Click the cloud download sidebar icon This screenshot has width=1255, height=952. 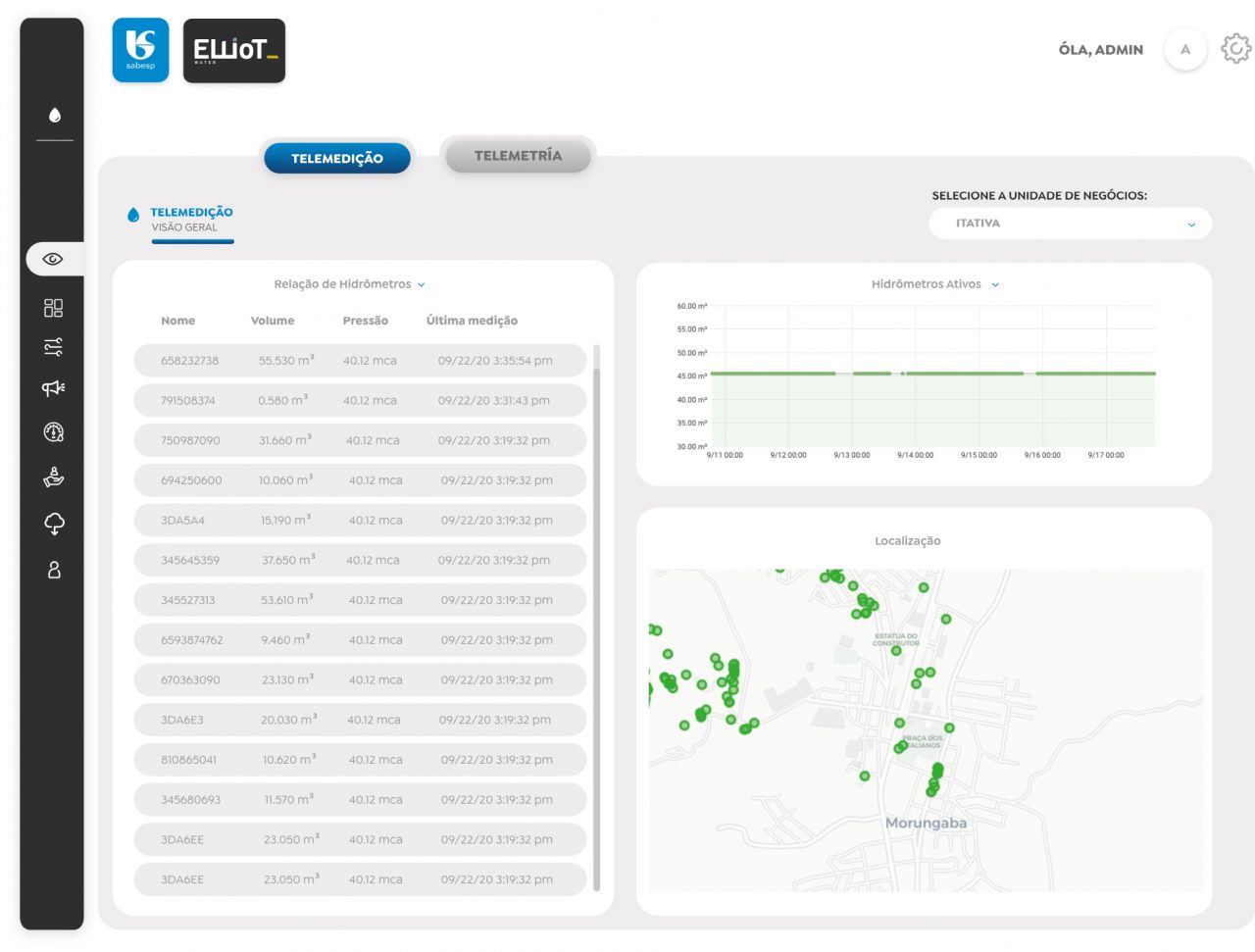(x=54, y=524)
